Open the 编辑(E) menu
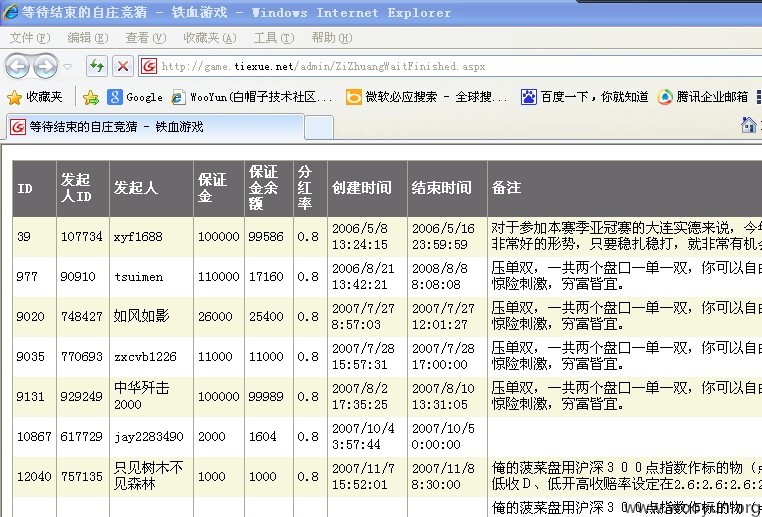Screen dimensions: 762x517 coord(87,38)
